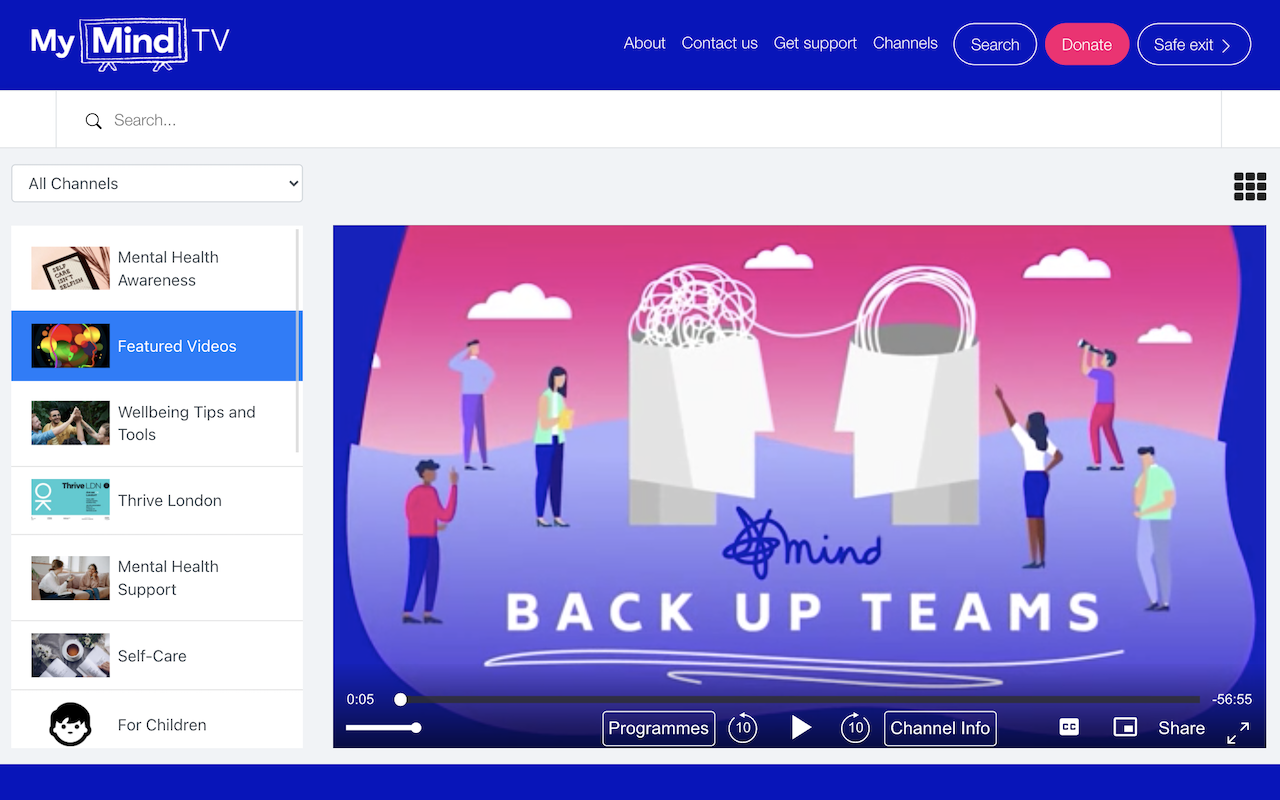
Task: Click the Safe exit button
Action: pos(1194,44)
